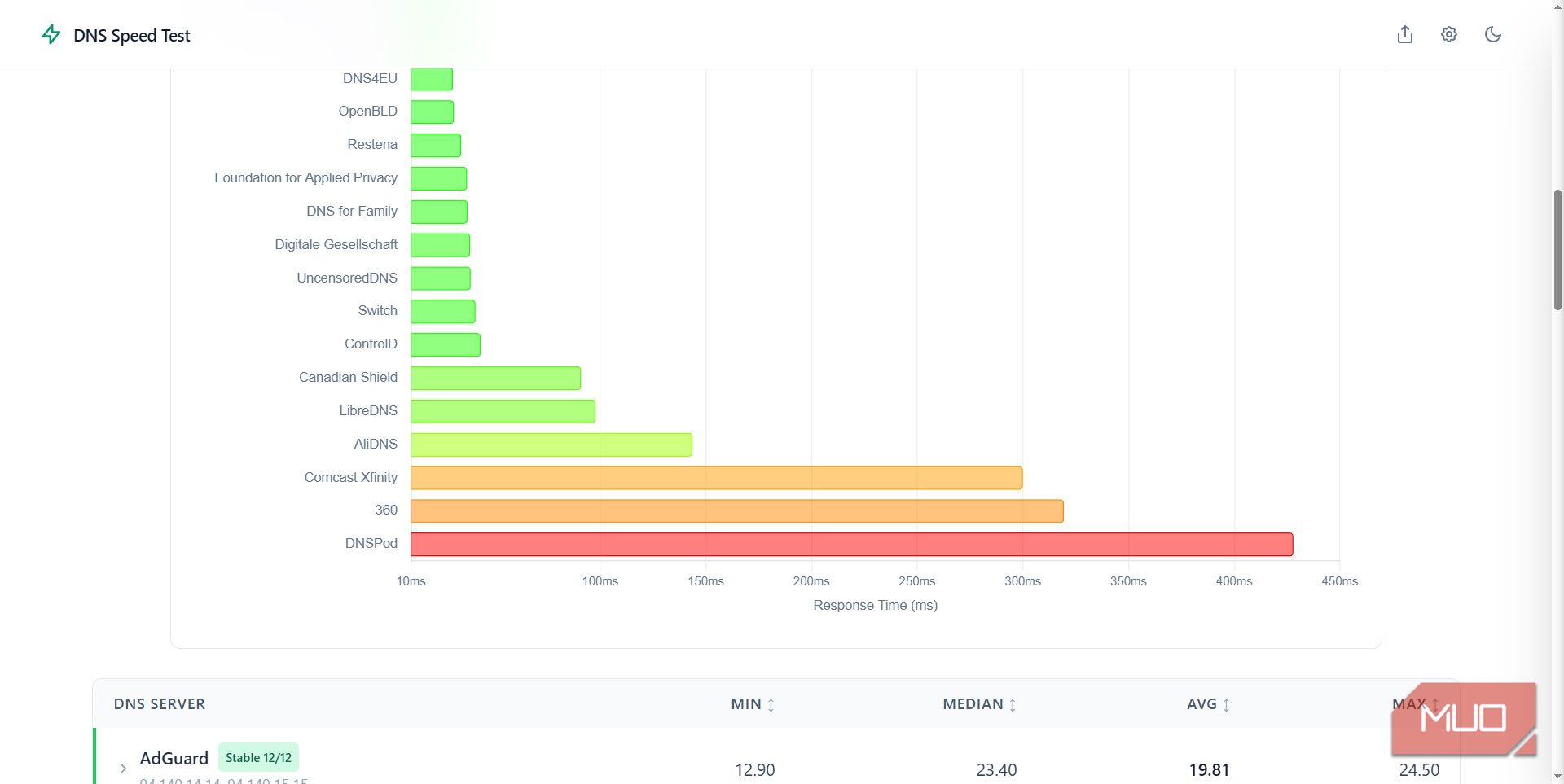Click the AliDNS bar in the chart
Image resolution: width=1564 pixels, height=784 pixels.
click(551, 445)
